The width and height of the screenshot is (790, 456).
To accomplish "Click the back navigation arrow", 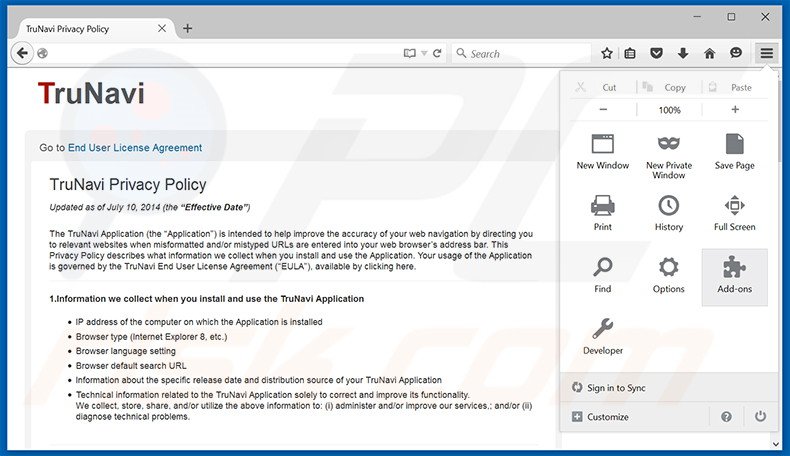I will pos(22,53).
